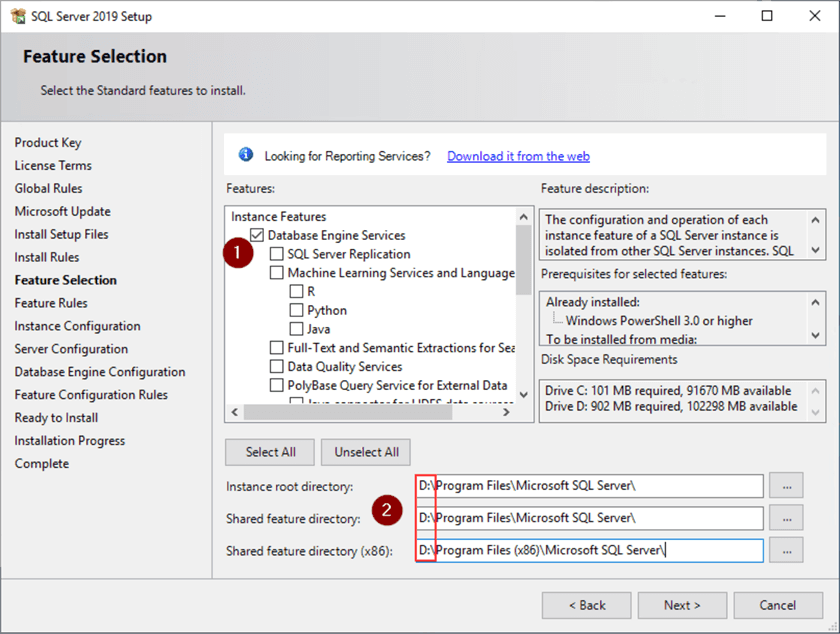Viewport: 840px width, 634px height.
Task: Browse for the instance root directory
Action: pyautogui.click(x=787, y=486)
